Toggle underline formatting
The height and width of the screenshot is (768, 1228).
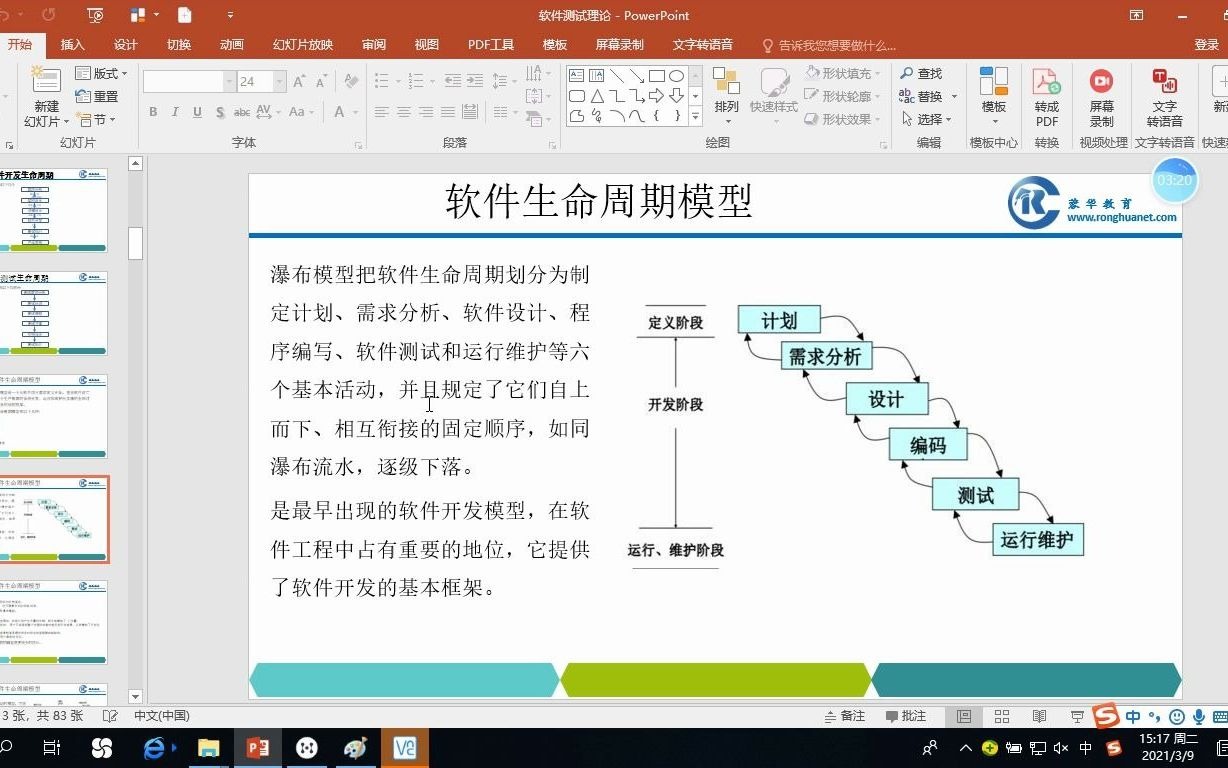pyautogui.click(x=199, y=112)
